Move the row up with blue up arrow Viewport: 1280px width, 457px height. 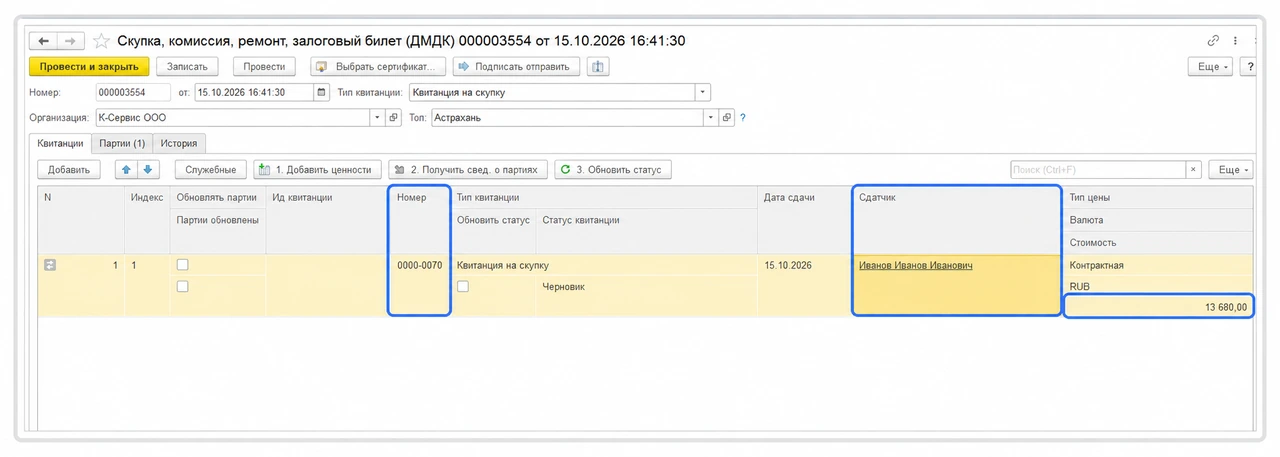coord(127,169)
